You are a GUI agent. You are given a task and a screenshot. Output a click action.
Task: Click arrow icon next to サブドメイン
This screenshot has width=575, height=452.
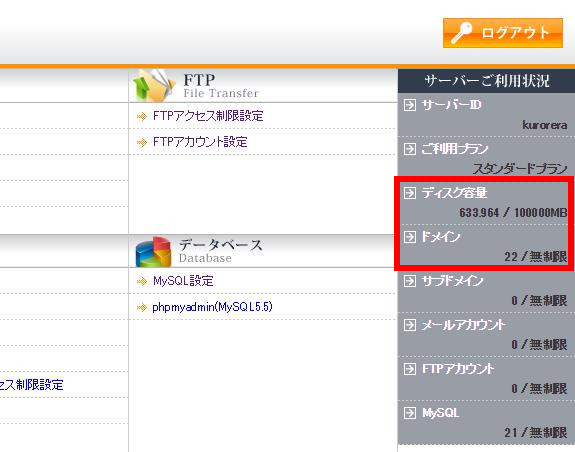point(410,281)
